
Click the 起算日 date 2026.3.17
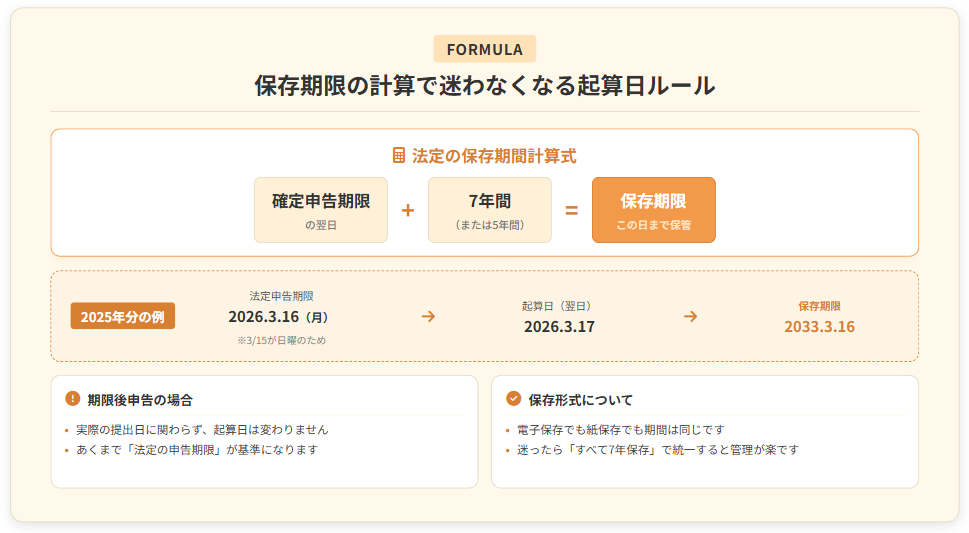pyautogui.click(x=559, y=326)
